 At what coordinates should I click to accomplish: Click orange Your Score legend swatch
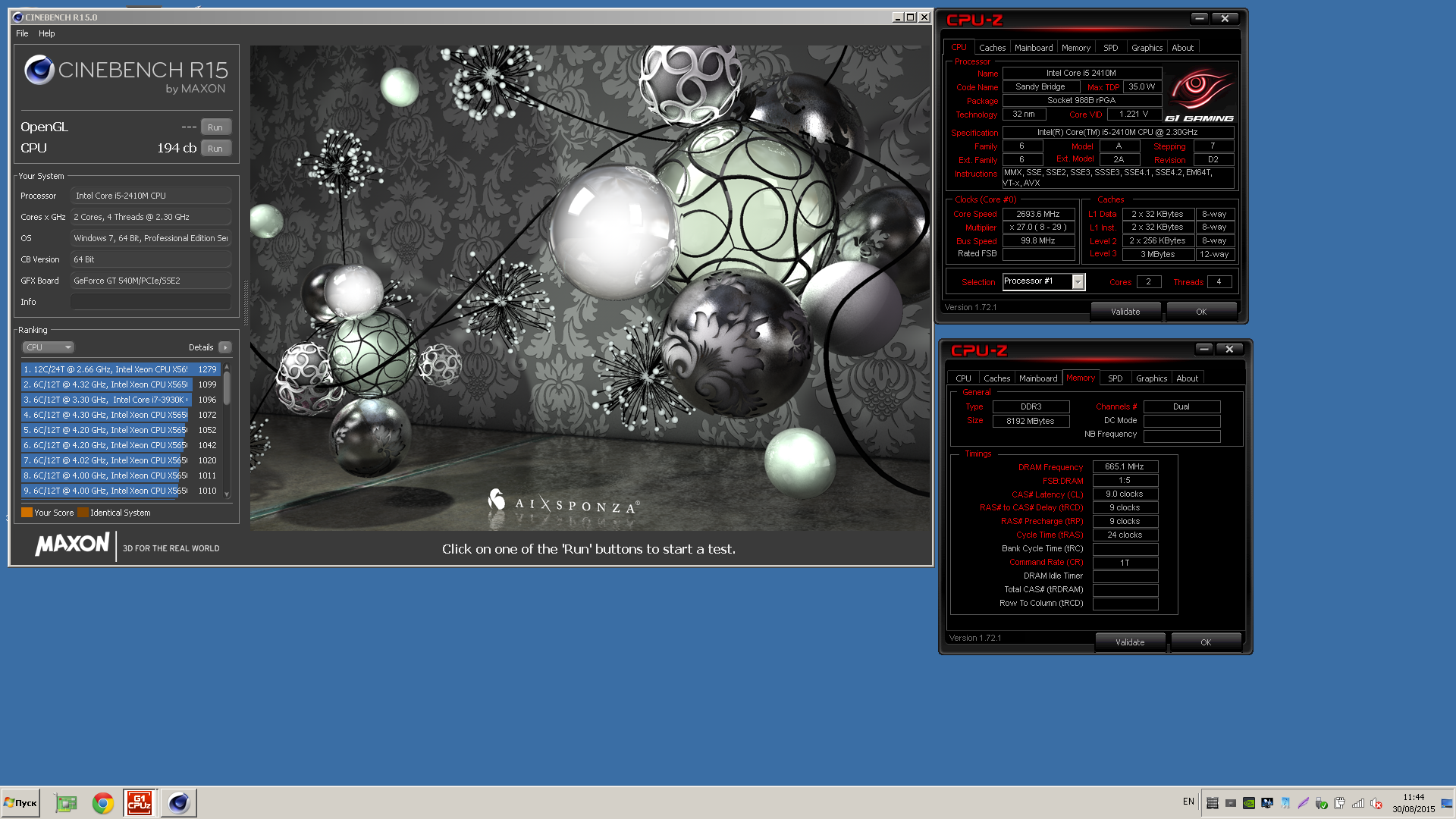coord(27,513)
